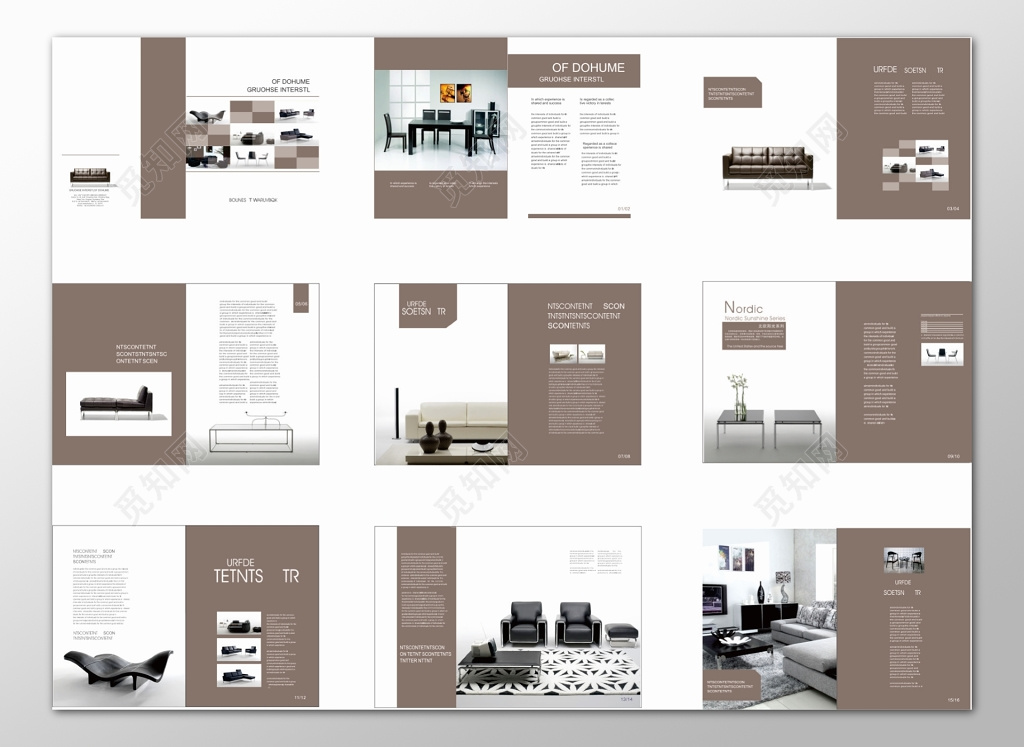The image size is (1024, 747).
Task: Click the BOUNES T WARUSBQII caption text
Action: point(253,200)
